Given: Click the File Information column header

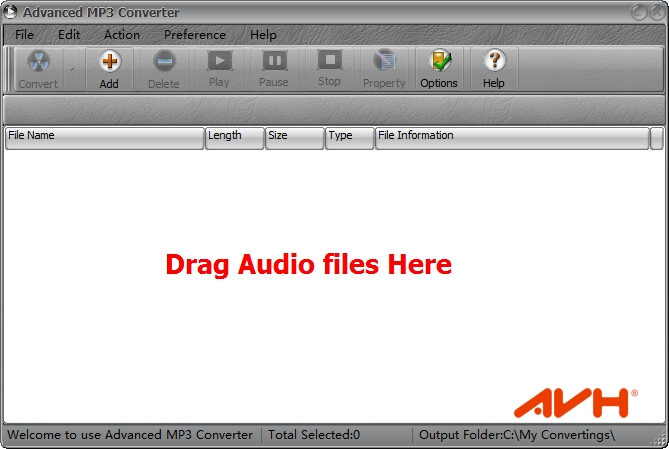Looking at the screenshot, I should pyautogui.click(x=512, y=138).
